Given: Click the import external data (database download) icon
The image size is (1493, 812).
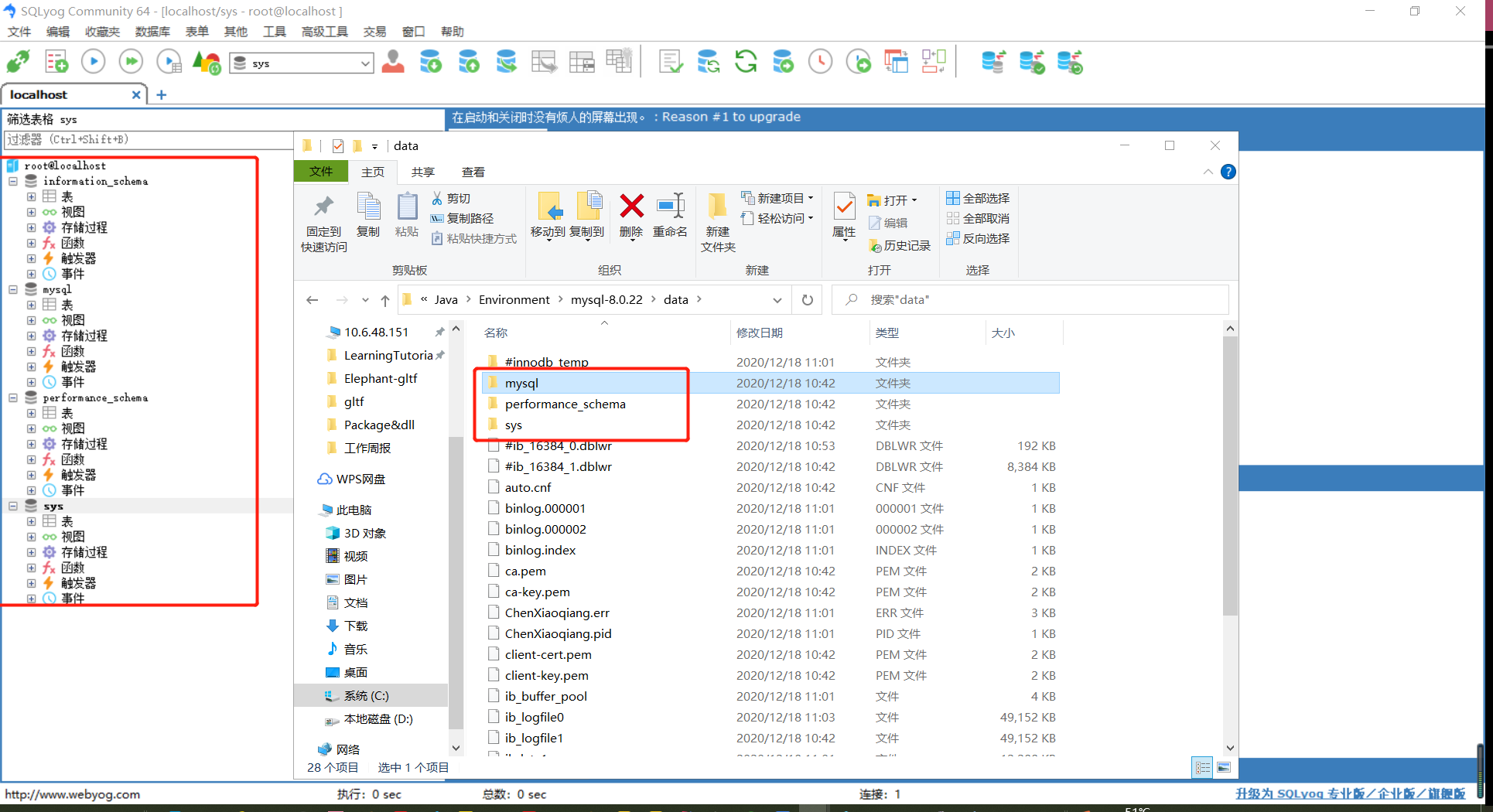Looking at the screenshot, I should [431, 61].
